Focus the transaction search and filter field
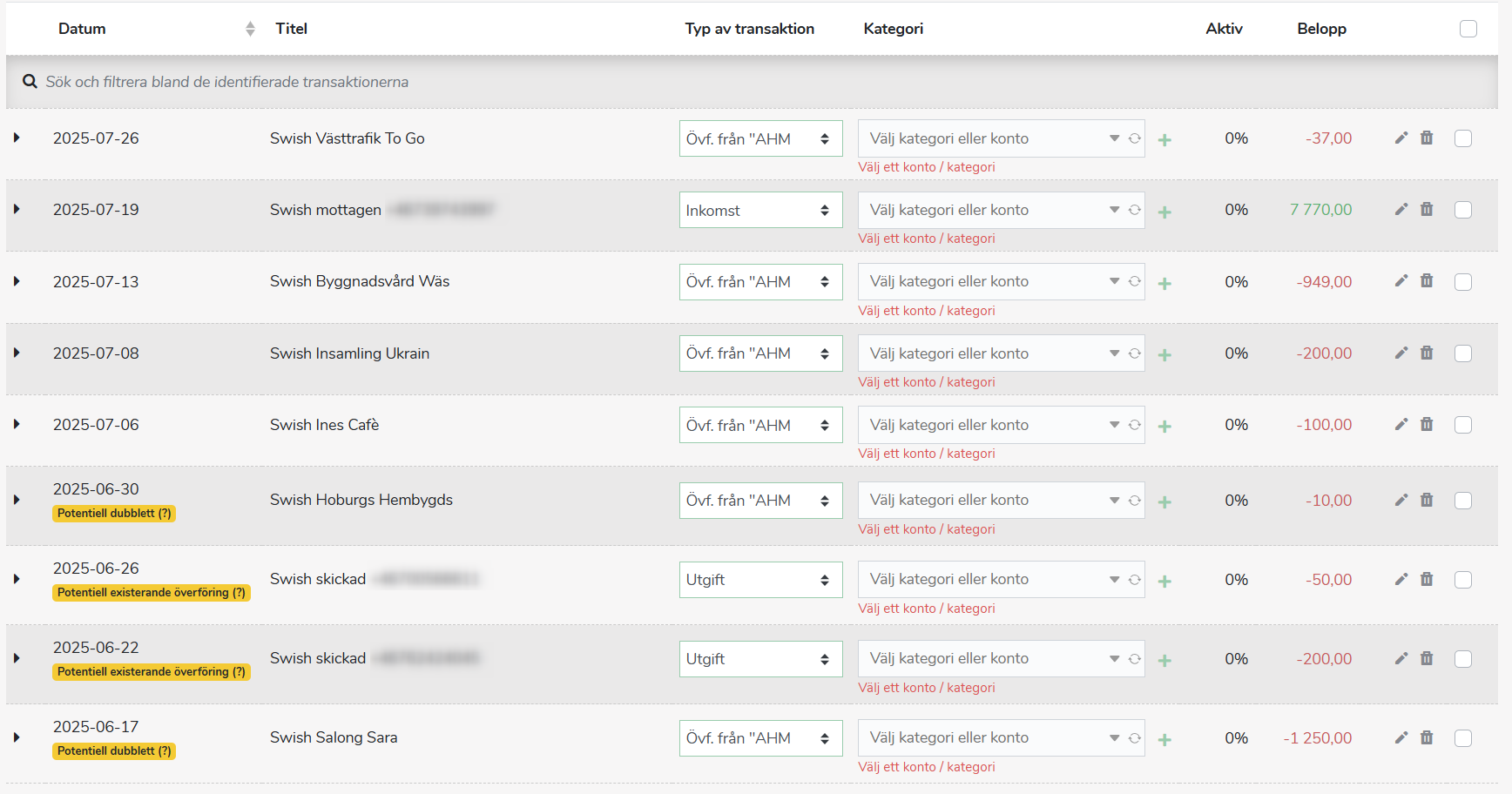The height and width of the screenshot is (794, 1512). (523, 82)
